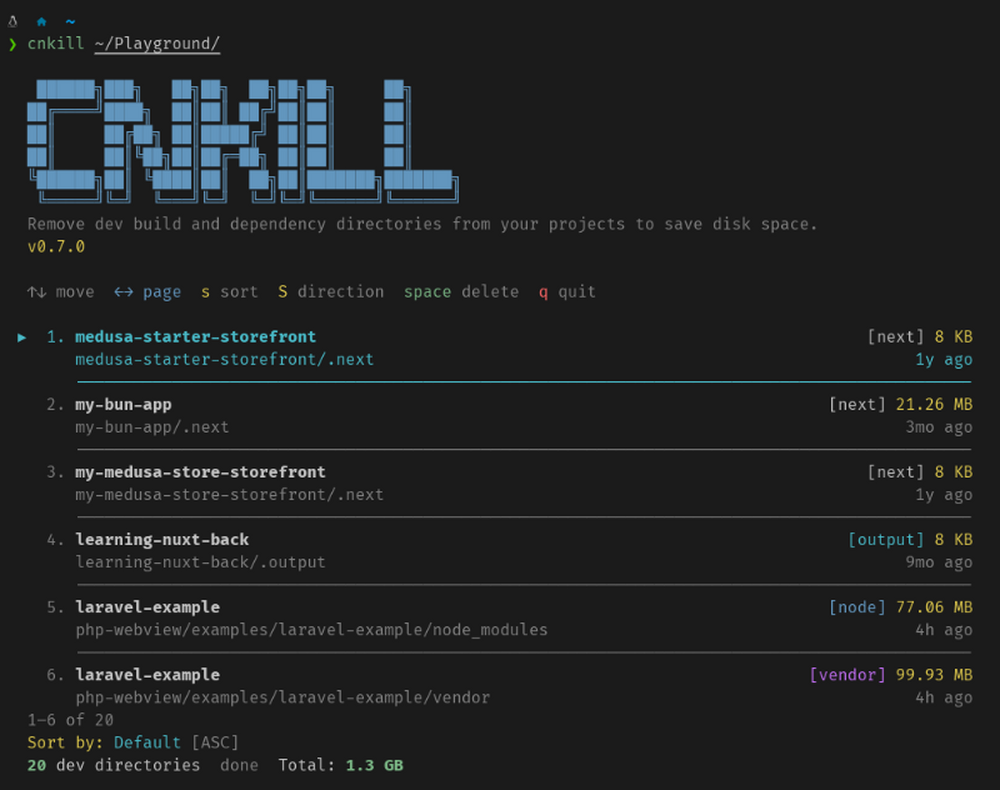The height and width of the screenshot is (790, 1000).
Task: Click the 'space delete' key hint
Action: point(461,292)
